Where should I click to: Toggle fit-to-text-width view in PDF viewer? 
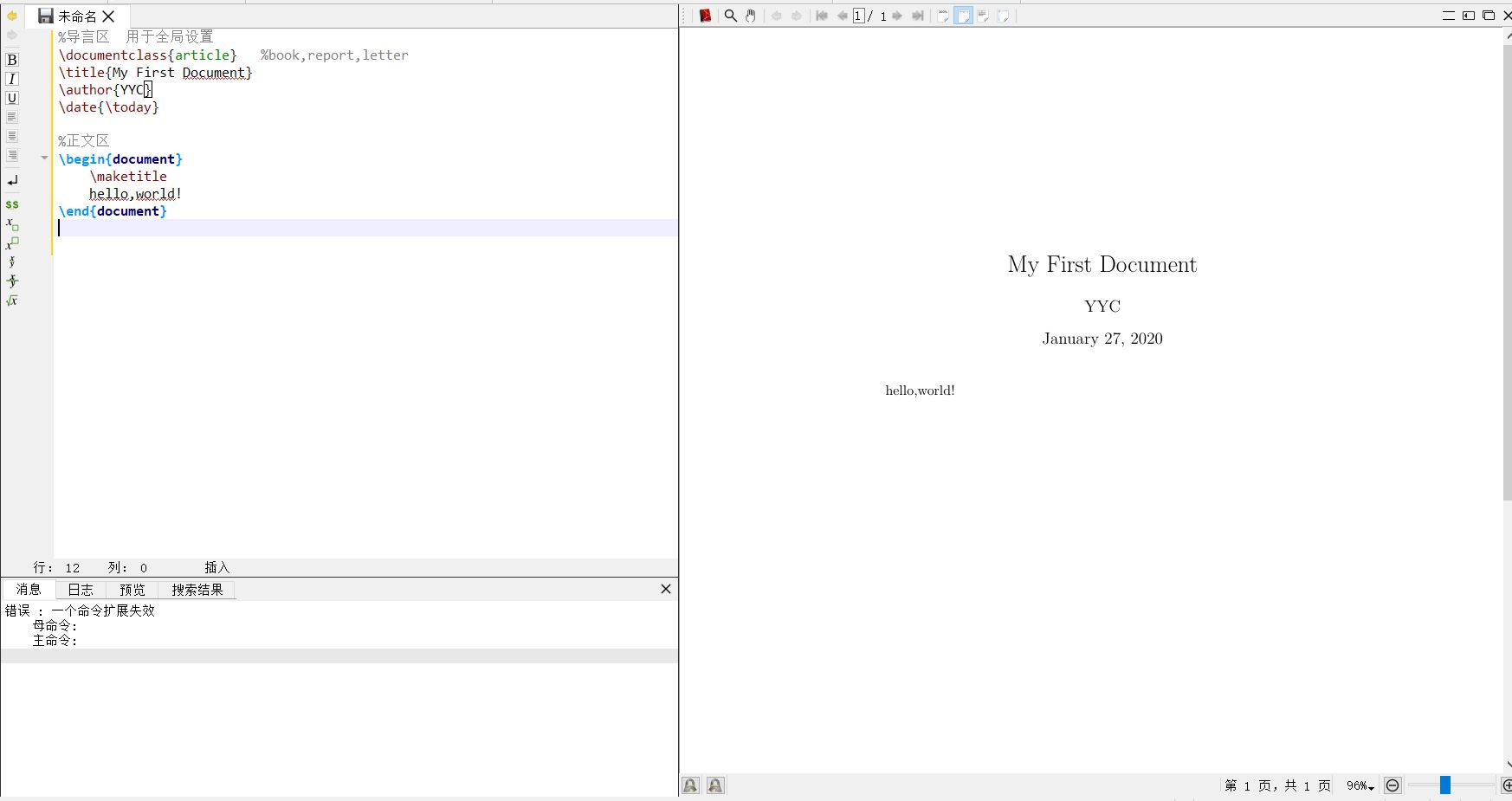point(984,16)
